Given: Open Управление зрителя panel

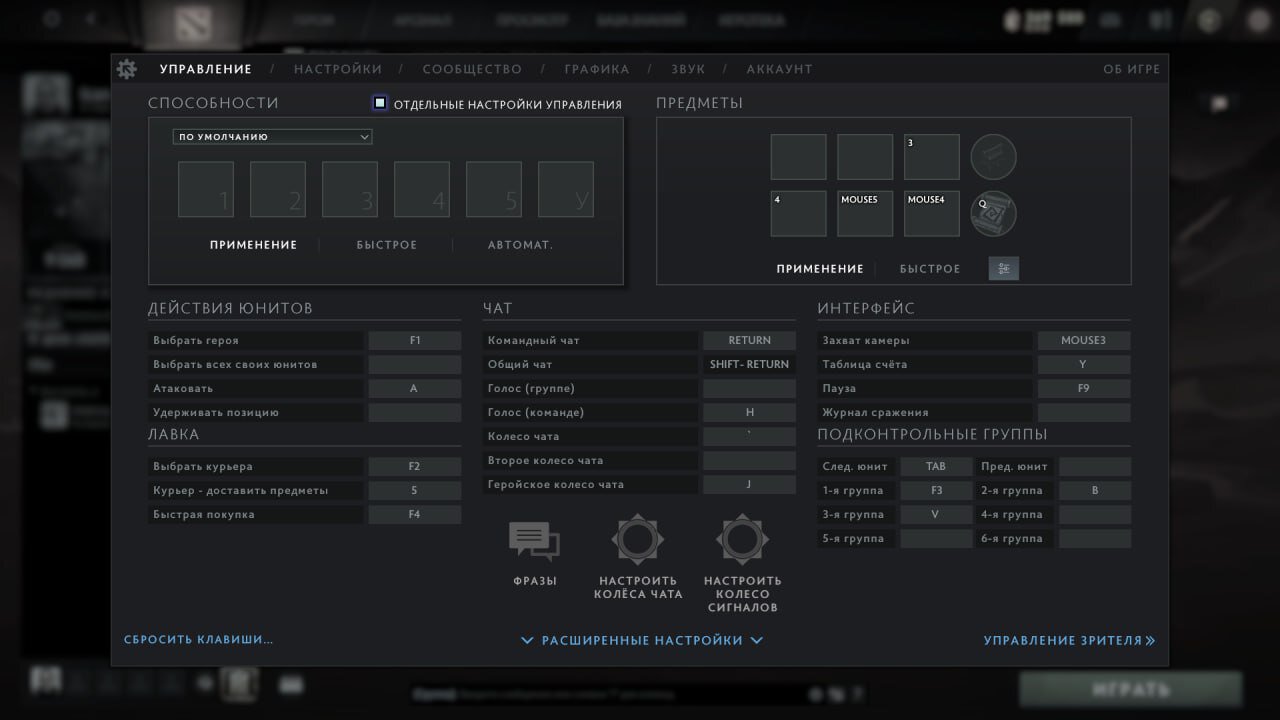Looking at the screenshot, I should (x=1068, y=640).
